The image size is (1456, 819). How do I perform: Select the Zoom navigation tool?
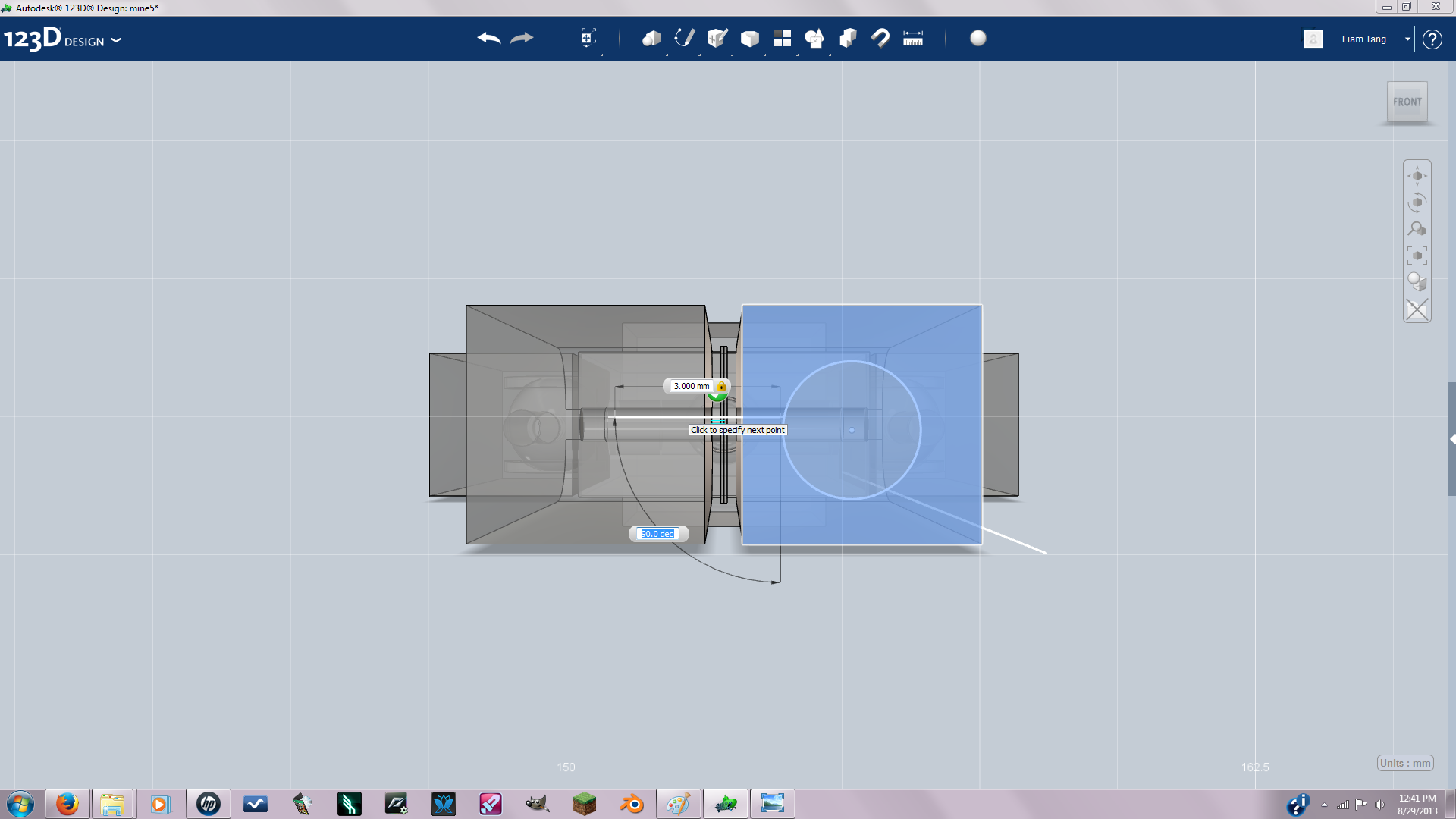click(1417, 229)
